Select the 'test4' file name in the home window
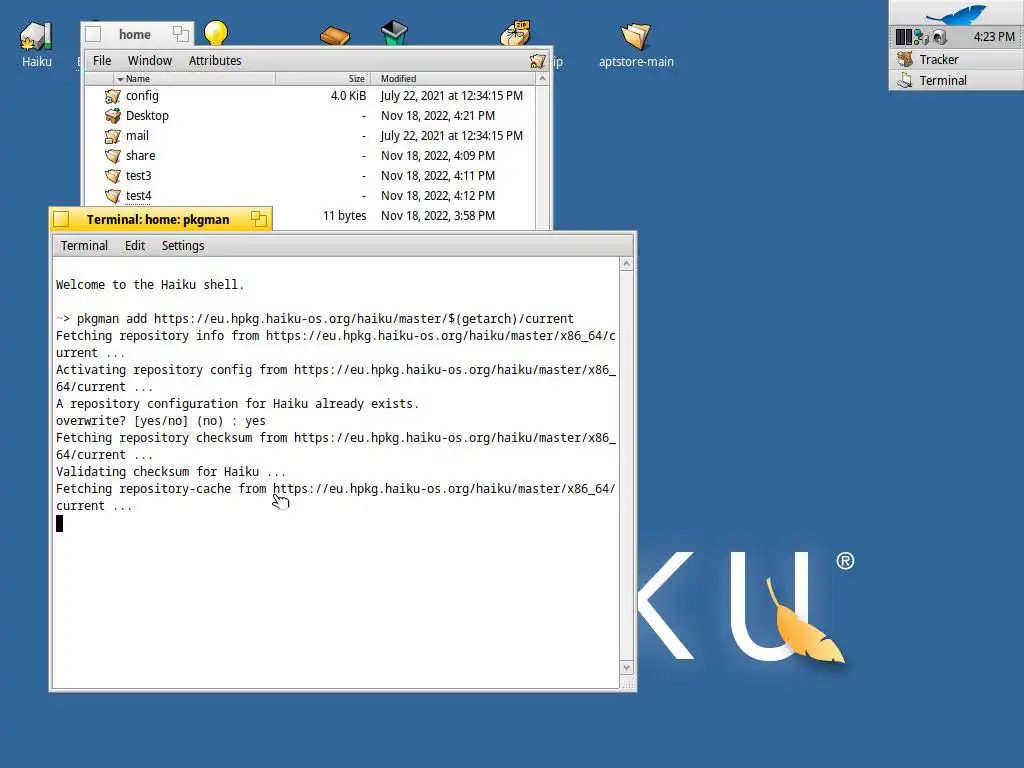 coord(138,196)
